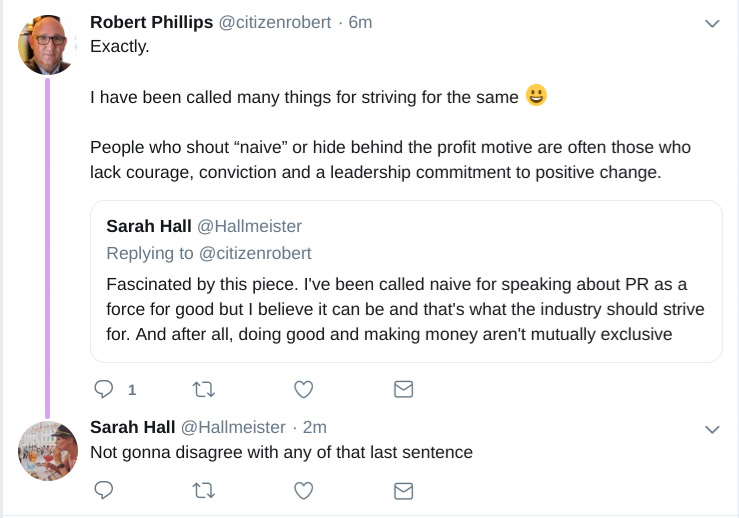Share Sarah Hall's tweet via direct message
The width and height of the screenshot is (739, 518).
[x=403, y=490]
